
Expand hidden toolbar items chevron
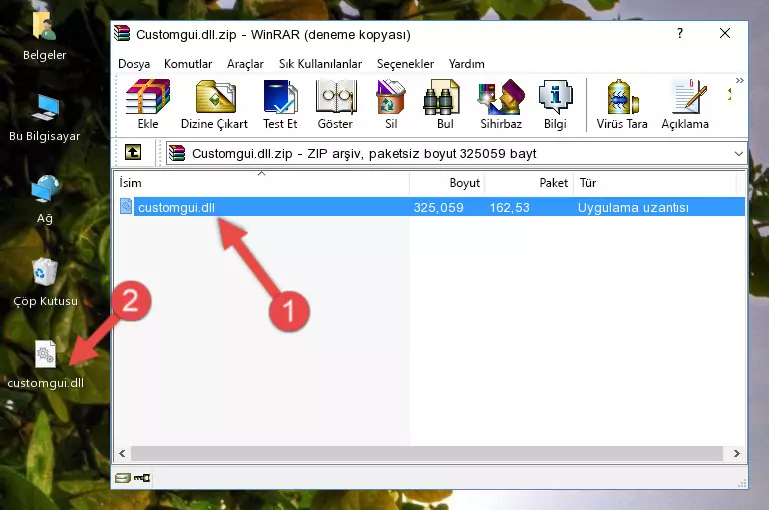[x=740, y=80]
